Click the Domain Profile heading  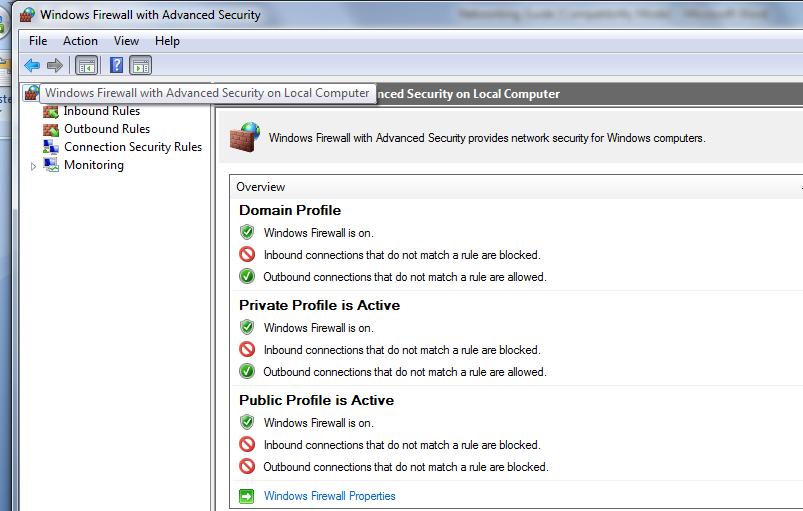pos(290,210)
